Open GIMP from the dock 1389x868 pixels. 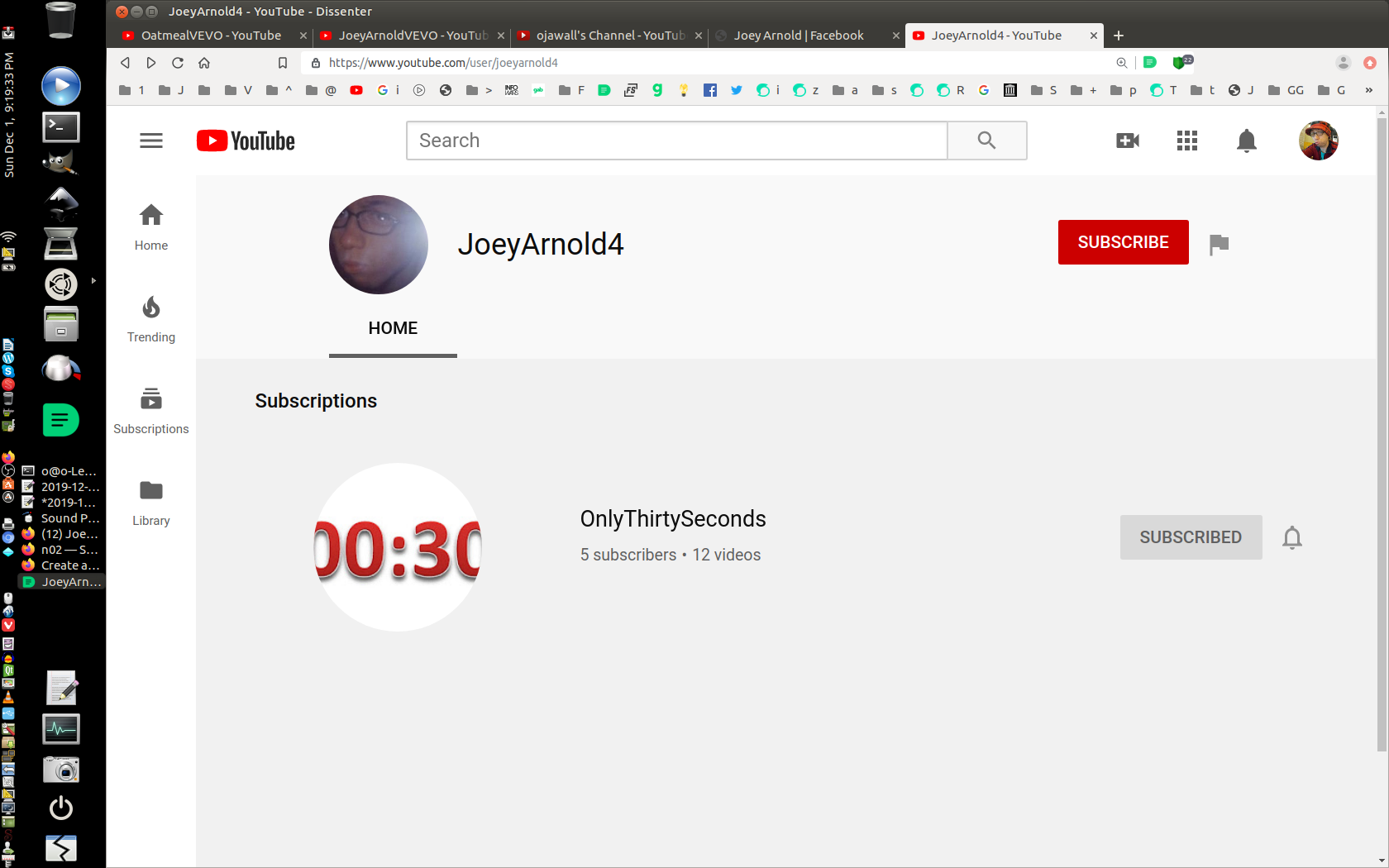click(60, 162)
